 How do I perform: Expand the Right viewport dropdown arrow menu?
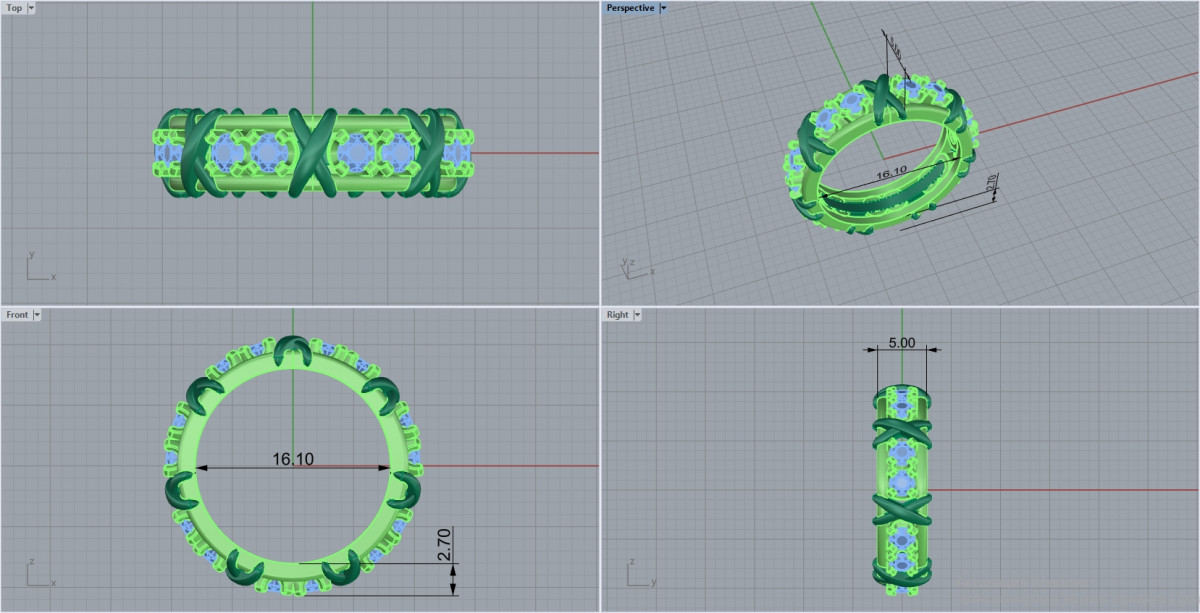click(x=638, y=315)
